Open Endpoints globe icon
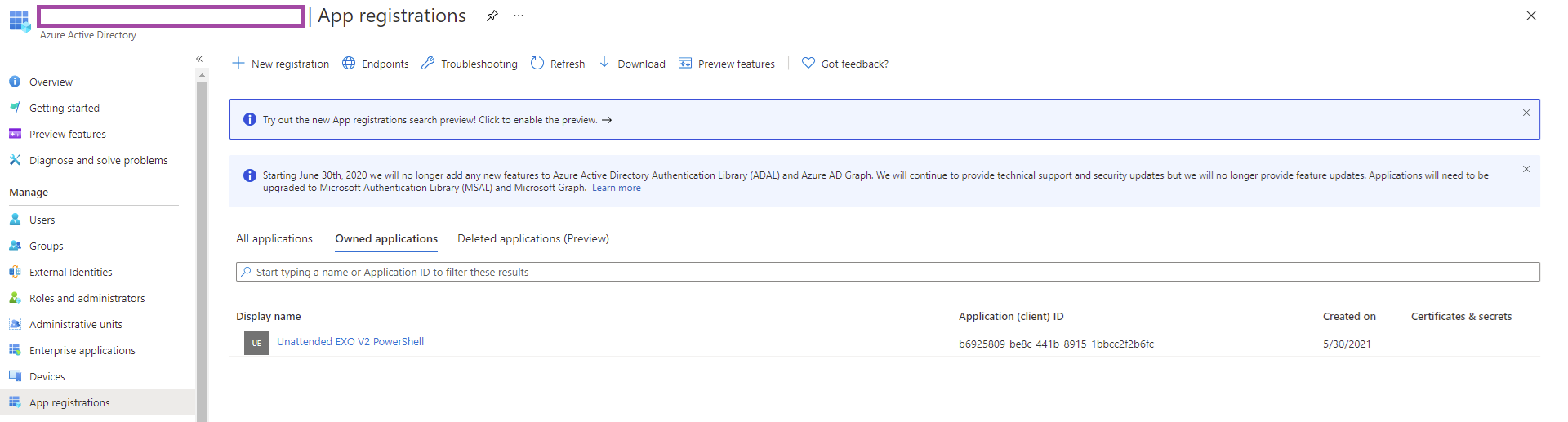Screen dimensions: 1568x422 tap(349, 63)
